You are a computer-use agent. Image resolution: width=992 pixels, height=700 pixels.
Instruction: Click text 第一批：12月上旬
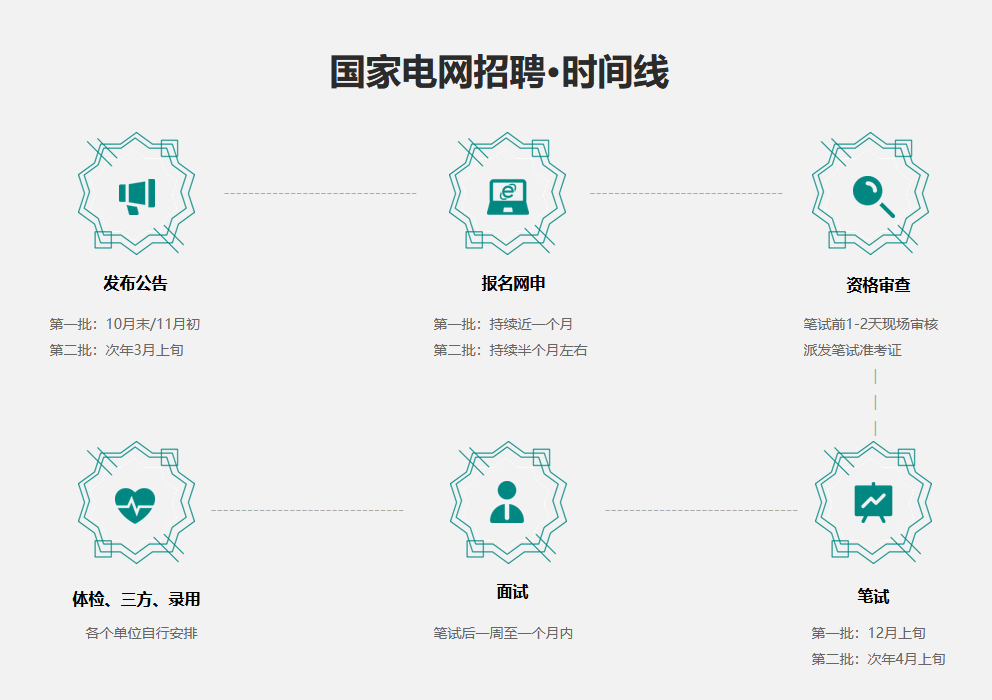click(869, 633)
